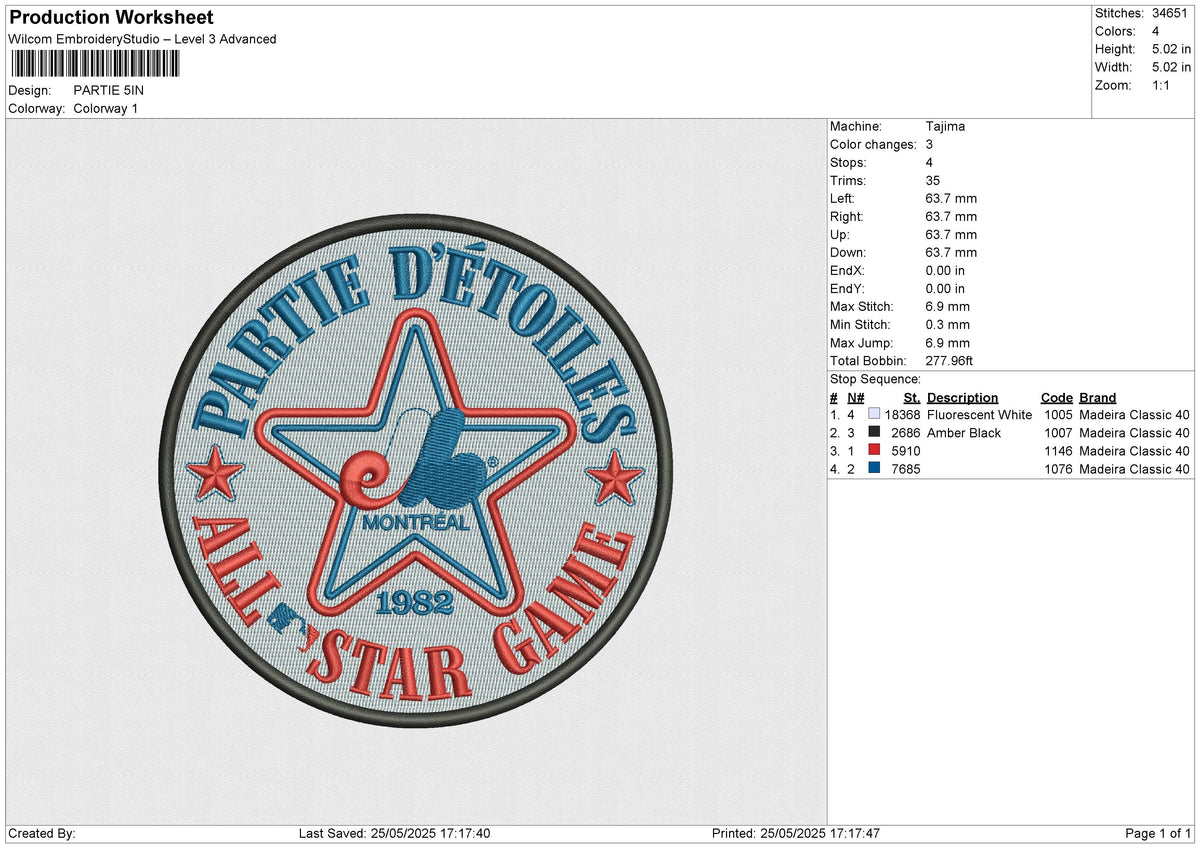Click the stitch count 7685
Viewport: 1200px width, 848px height.
[x=906, y=469]
